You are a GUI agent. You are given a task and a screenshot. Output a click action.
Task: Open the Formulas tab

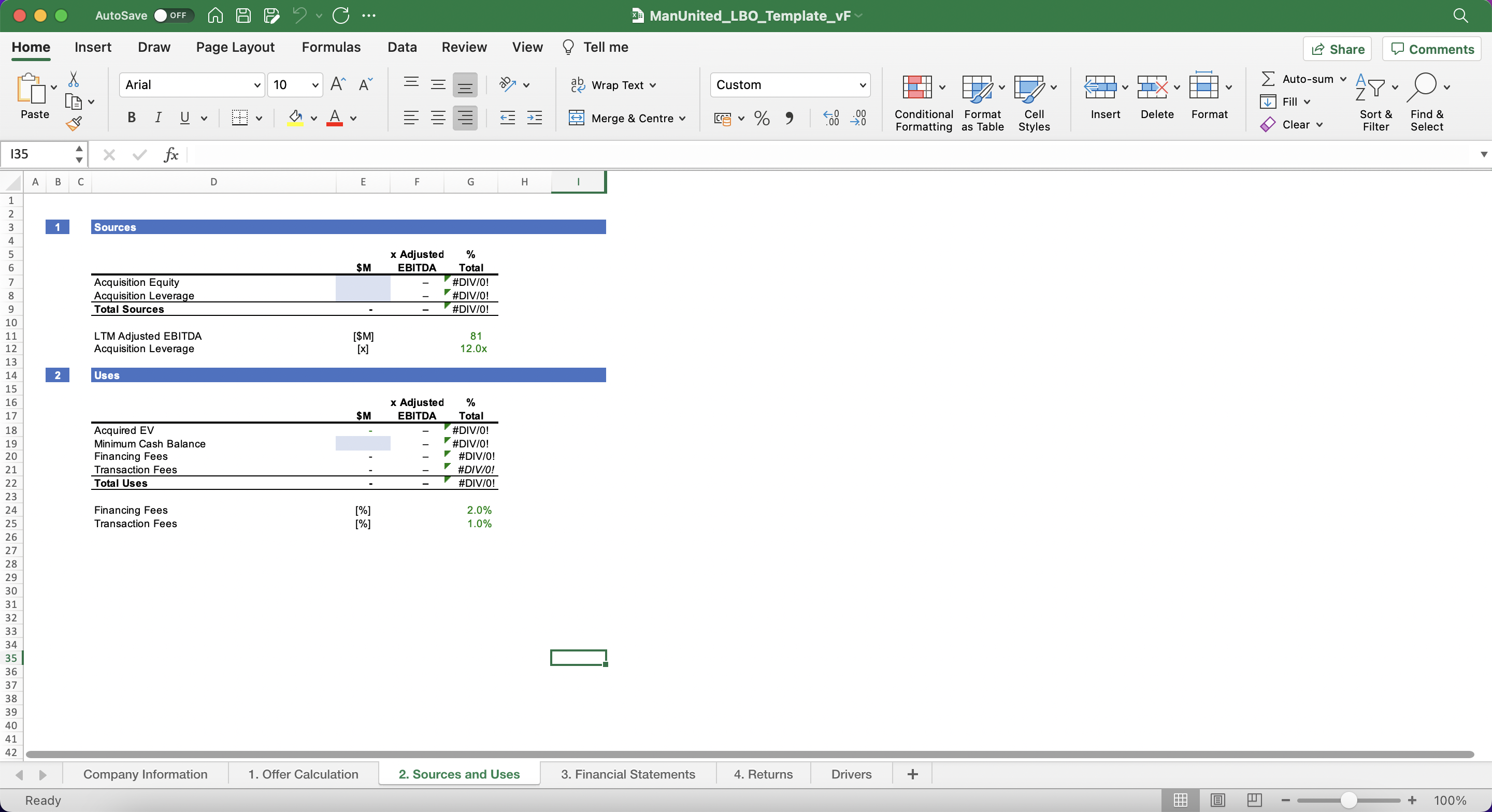coord(331,47)
